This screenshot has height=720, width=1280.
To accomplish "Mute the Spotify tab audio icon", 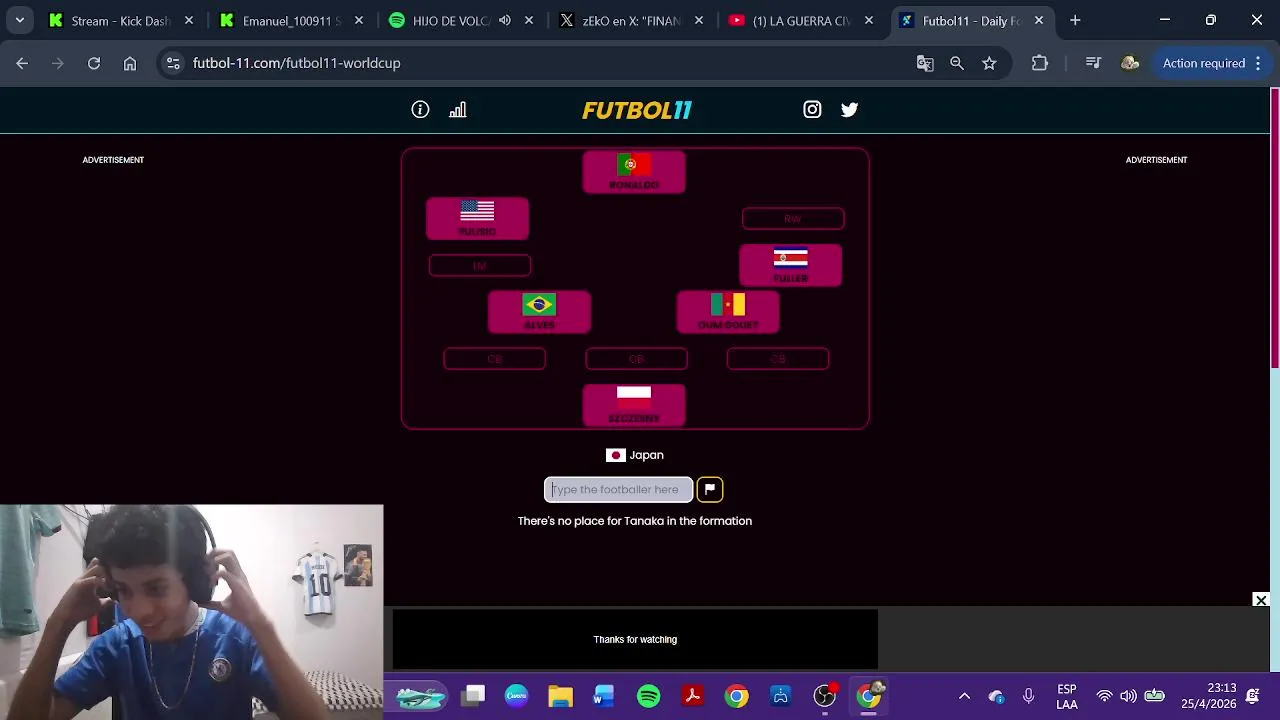I will pos(504,20).
